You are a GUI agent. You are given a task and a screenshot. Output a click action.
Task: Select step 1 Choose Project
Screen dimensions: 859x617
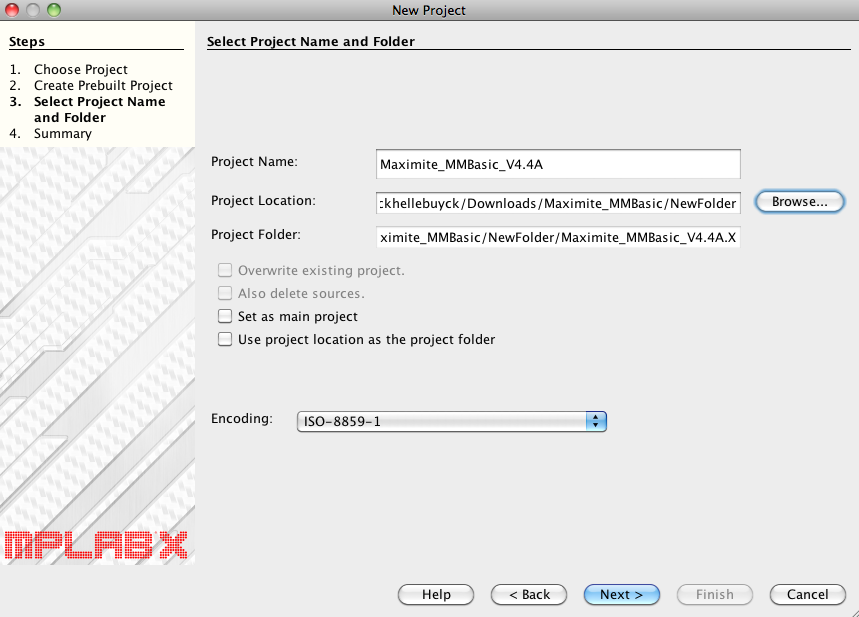pyautogui.click(x=80, y=70)
